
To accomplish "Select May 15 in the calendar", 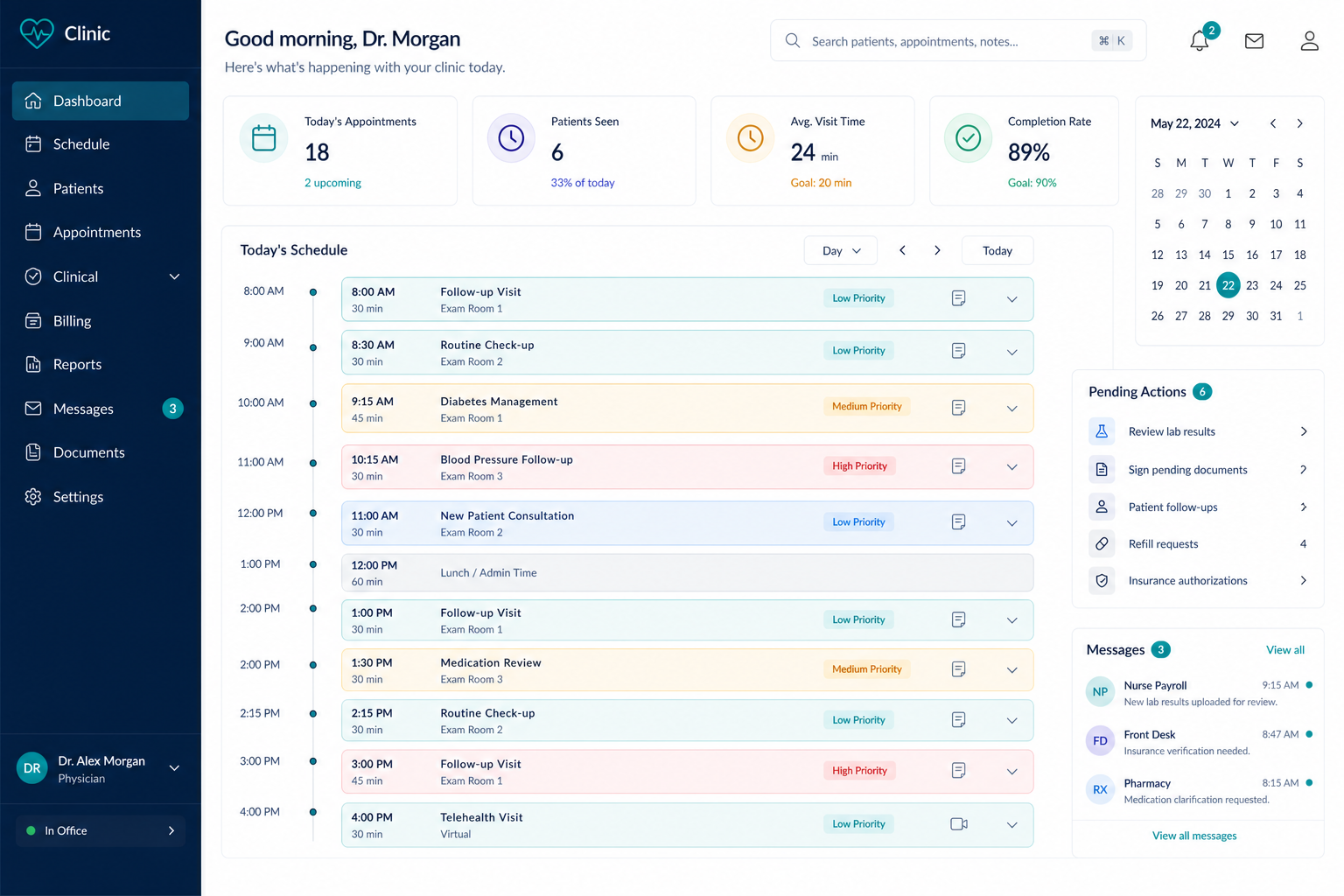I will pyautogui.click(x=1228, y=255).
